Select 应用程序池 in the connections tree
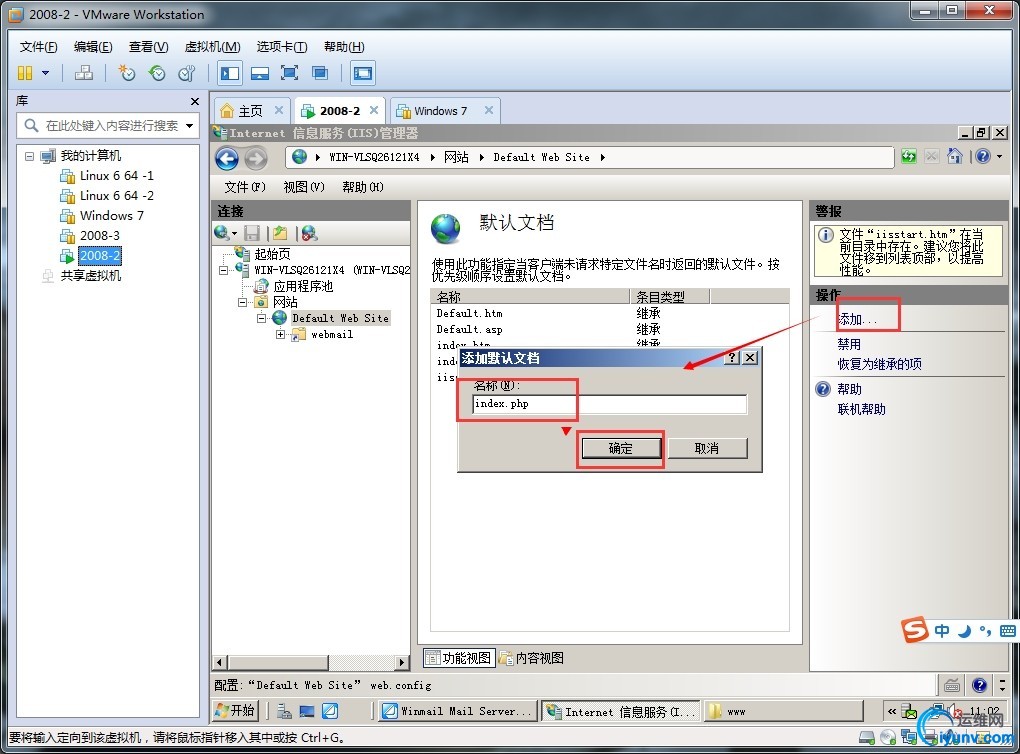 pyautogui.click(x=302, y=286)
